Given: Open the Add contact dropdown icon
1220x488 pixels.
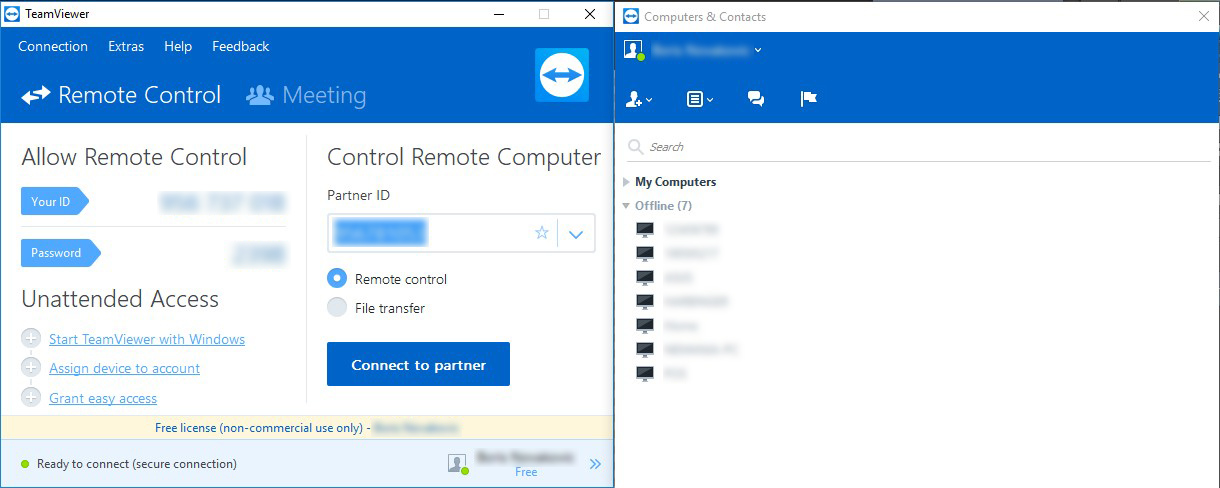Looking at the screenshot, I should pos(638,99).
